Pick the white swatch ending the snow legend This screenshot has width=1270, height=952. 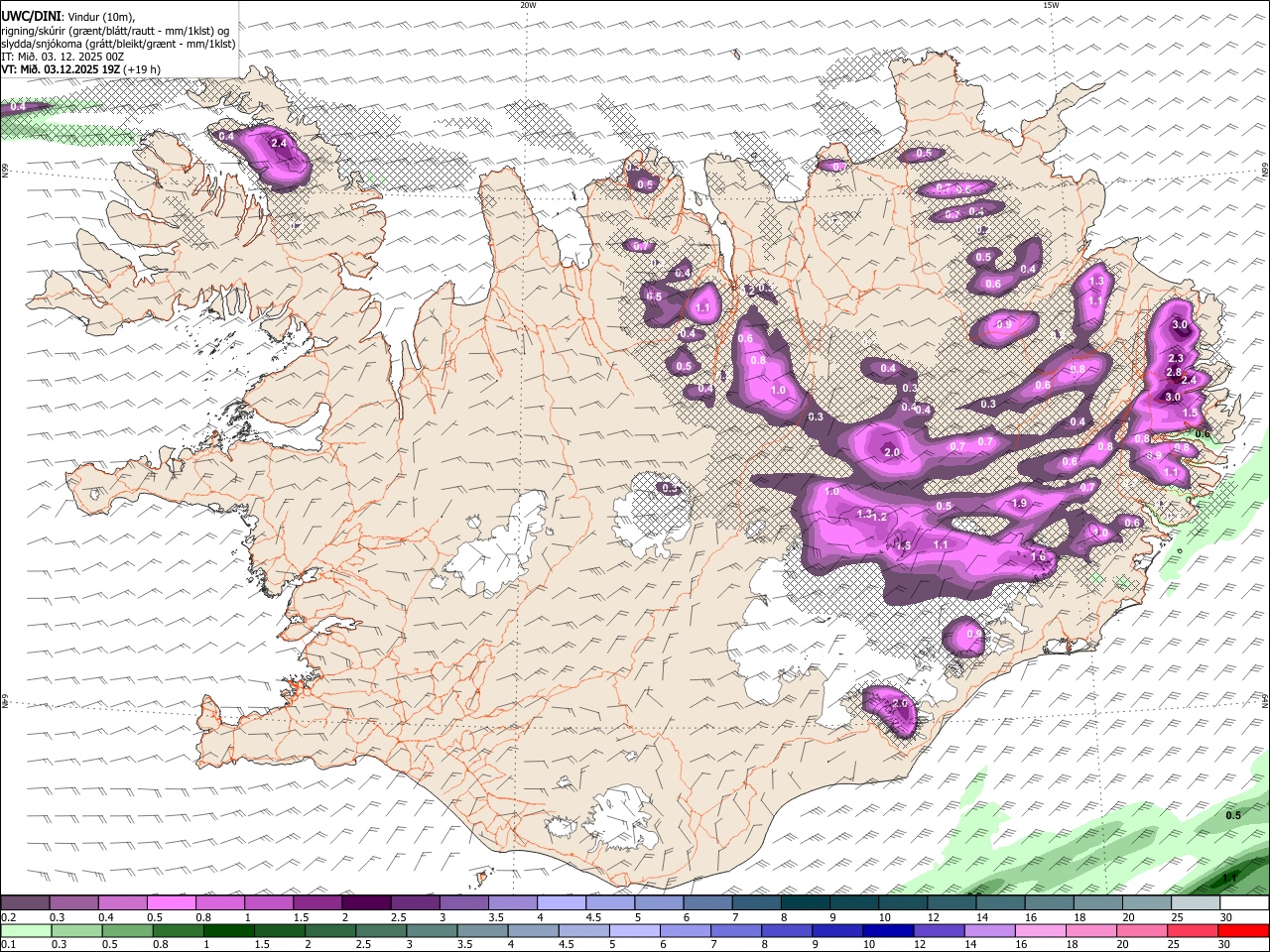(1244, 903)
